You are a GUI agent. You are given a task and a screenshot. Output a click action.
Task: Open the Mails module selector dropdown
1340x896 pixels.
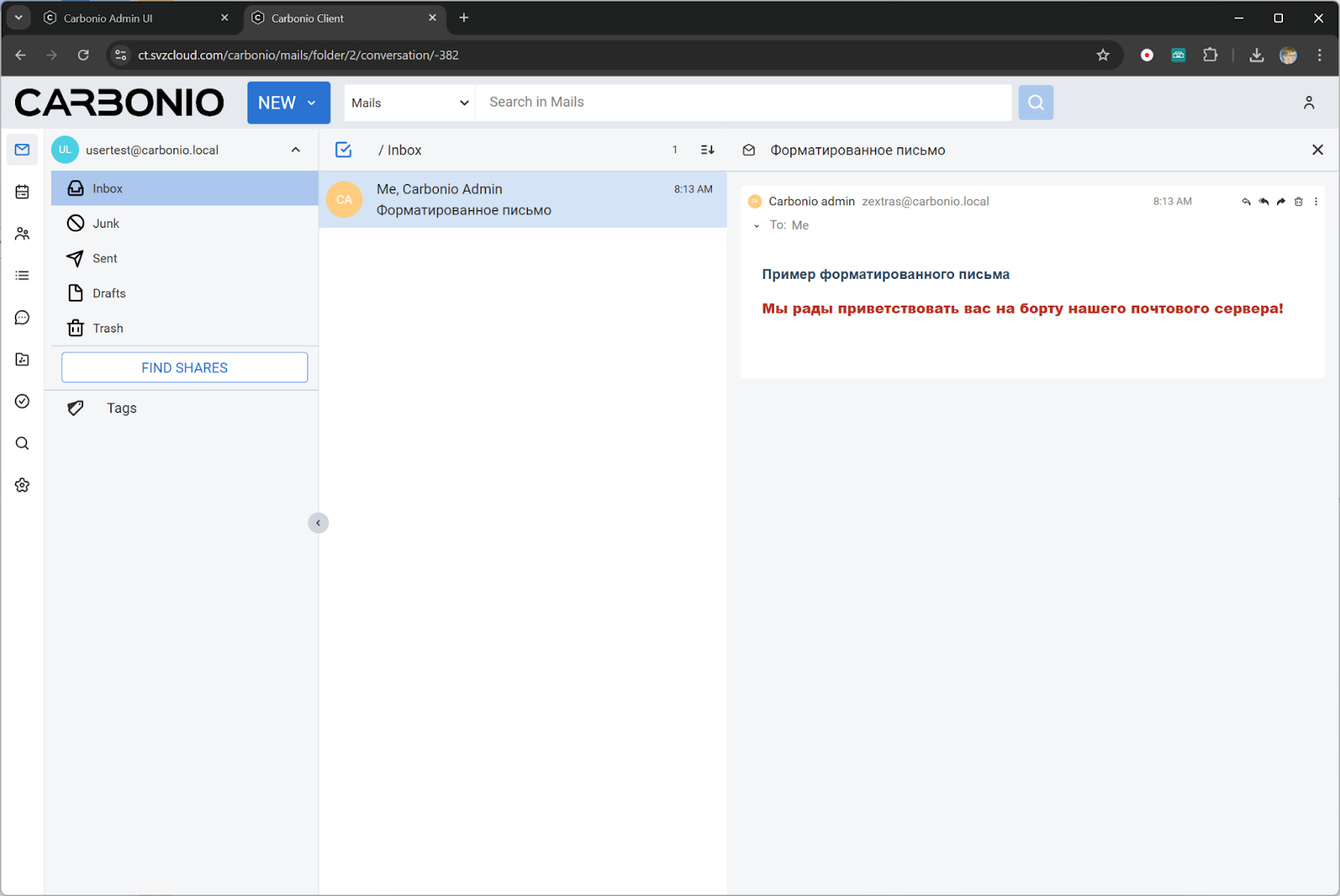pyautogui.click(x=410, y=102)
